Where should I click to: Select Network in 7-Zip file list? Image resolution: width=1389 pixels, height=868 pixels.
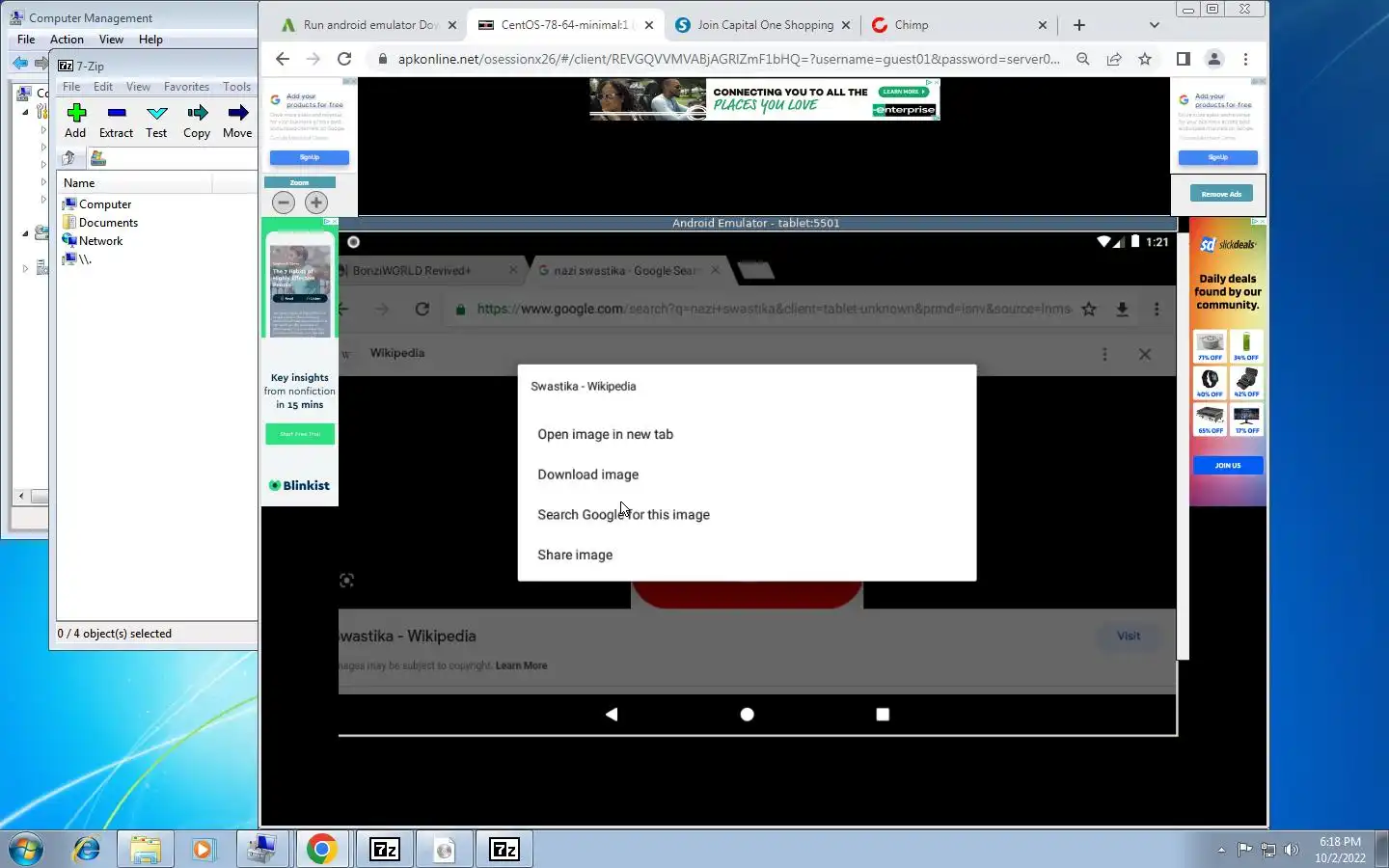tap(100, 241)
